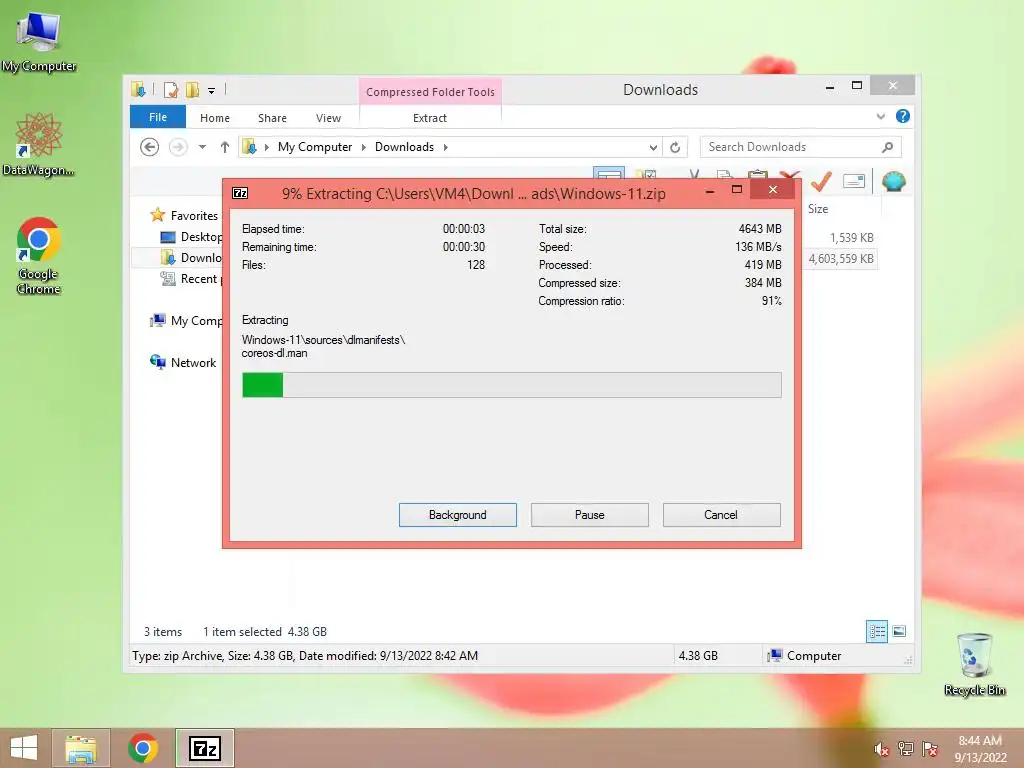Expand the arrow after Downloads breadcrumb

445,147
